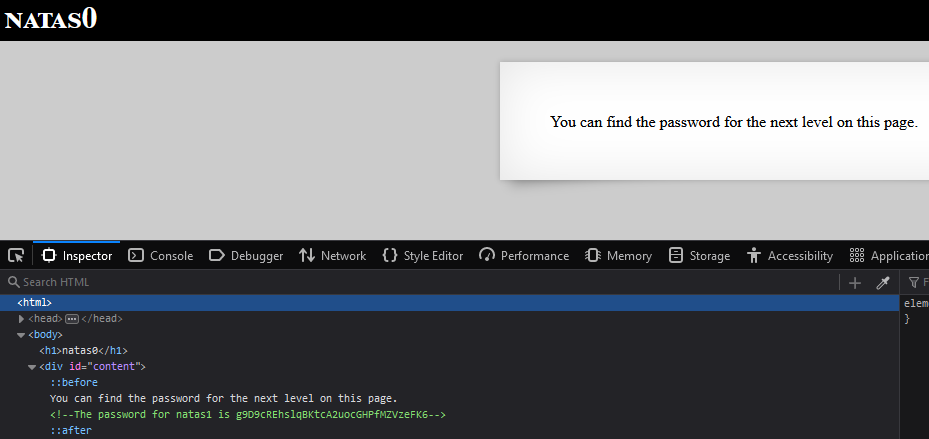Image resolution: width=929 pixels, height=439 pixels.
Task: Activate the element picker tool
Action: [x=15, y=255]
